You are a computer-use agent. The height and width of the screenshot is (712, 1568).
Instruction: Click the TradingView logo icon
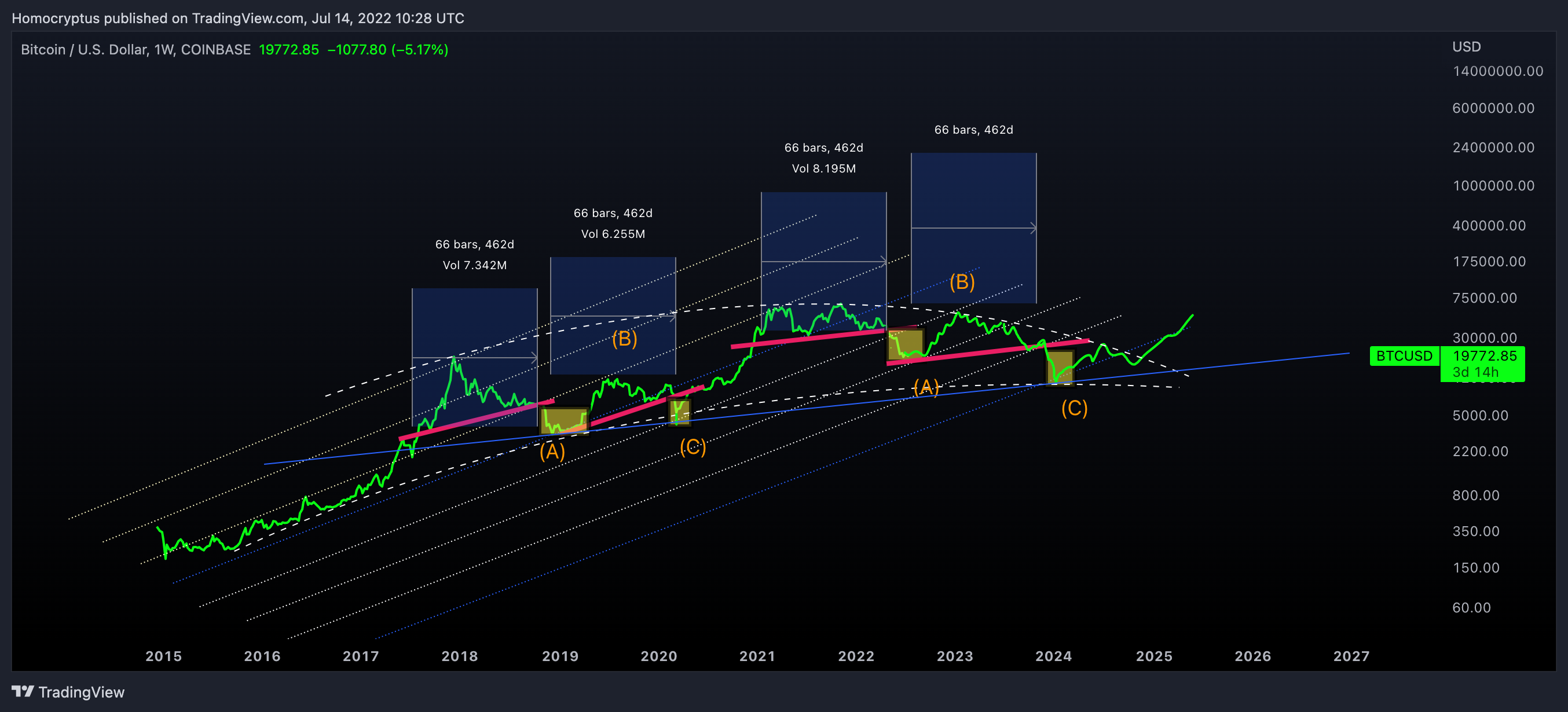[x=23, y=691]
